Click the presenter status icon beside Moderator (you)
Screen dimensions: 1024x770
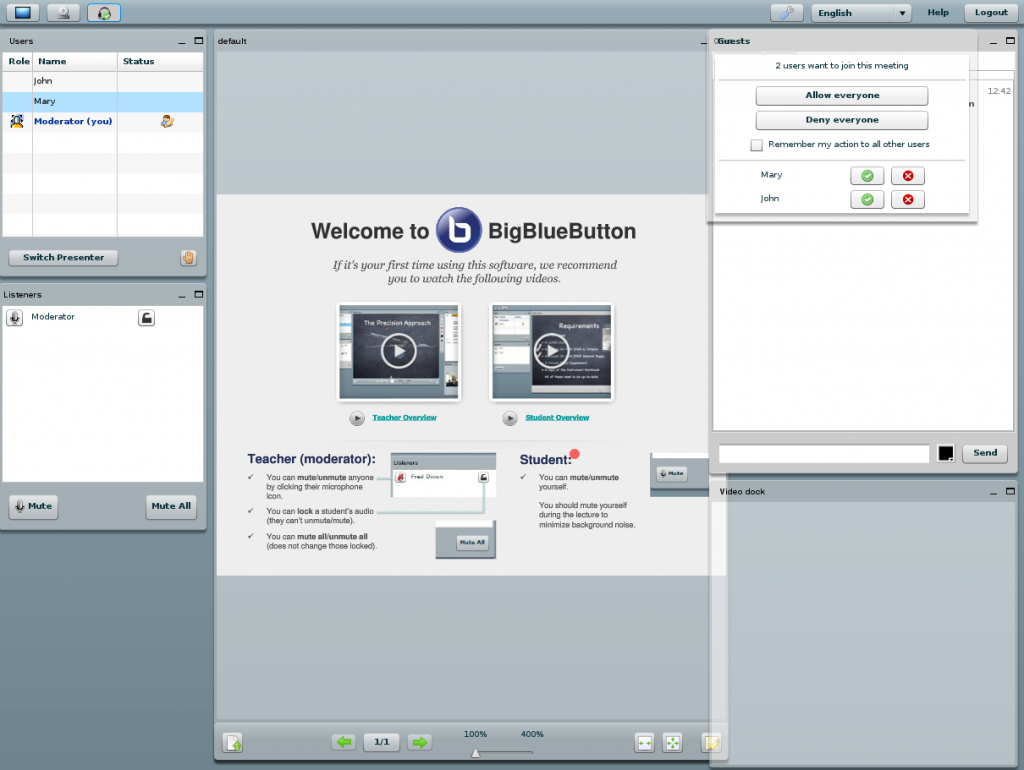coord(167,121)
